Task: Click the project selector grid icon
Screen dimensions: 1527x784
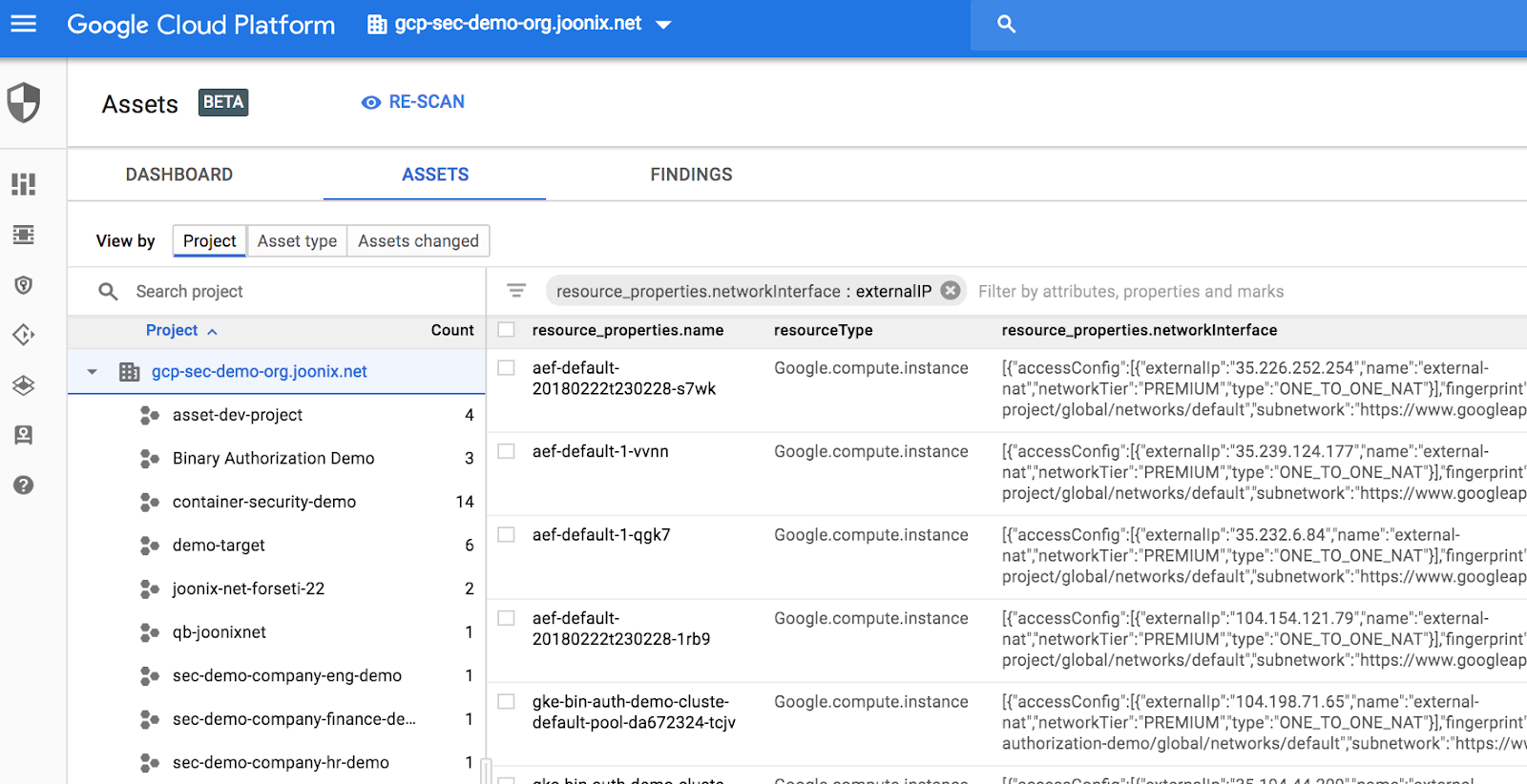Action: point(377,24)
